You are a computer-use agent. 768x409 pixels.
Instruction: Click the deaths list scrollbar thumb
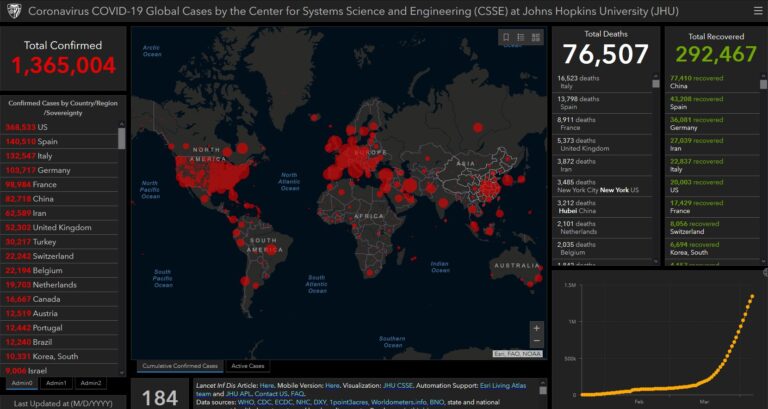[656, 84]
